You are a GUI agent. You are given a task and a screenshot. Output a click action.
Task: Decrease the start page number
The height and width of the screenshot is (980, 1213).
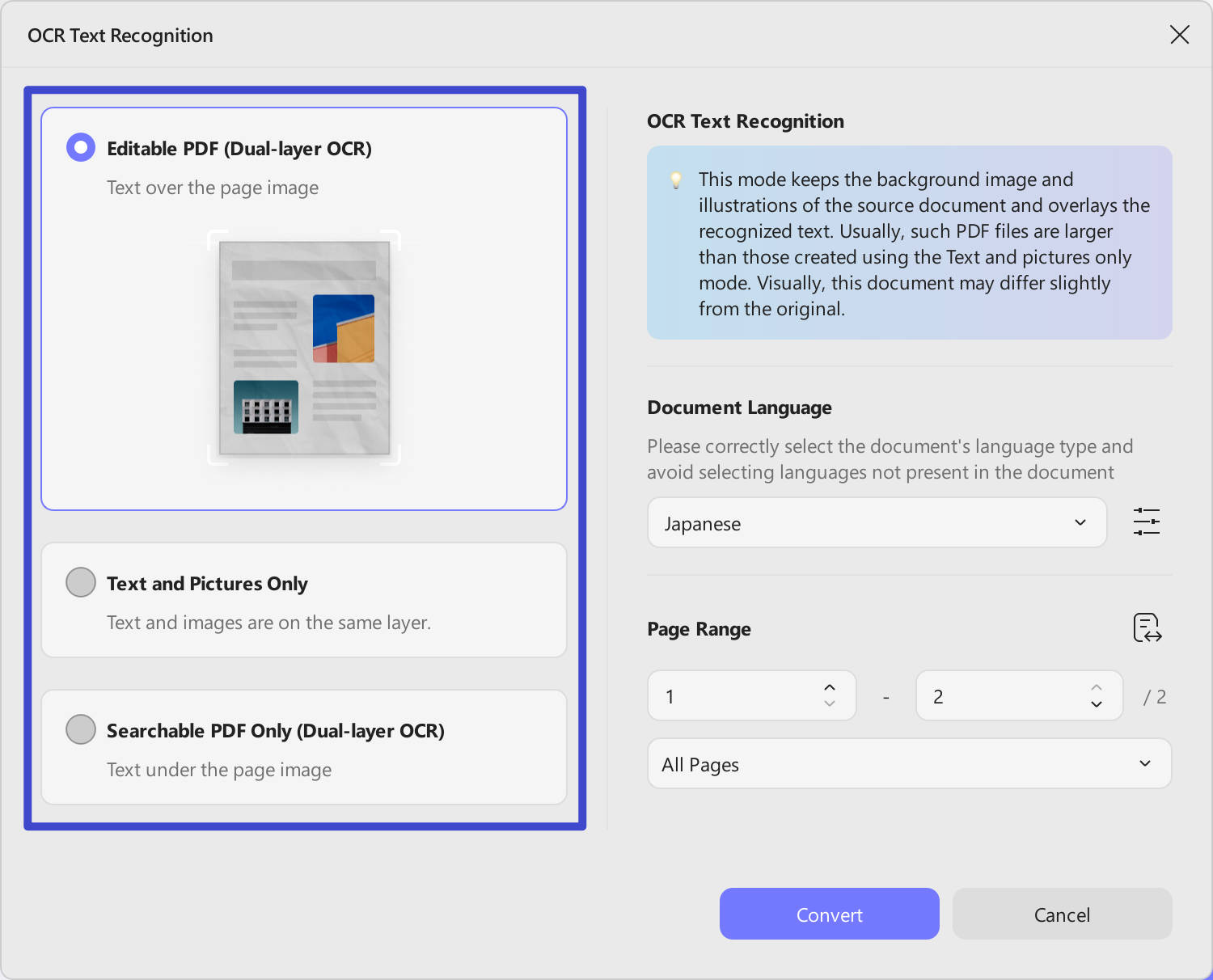point(830,704)
